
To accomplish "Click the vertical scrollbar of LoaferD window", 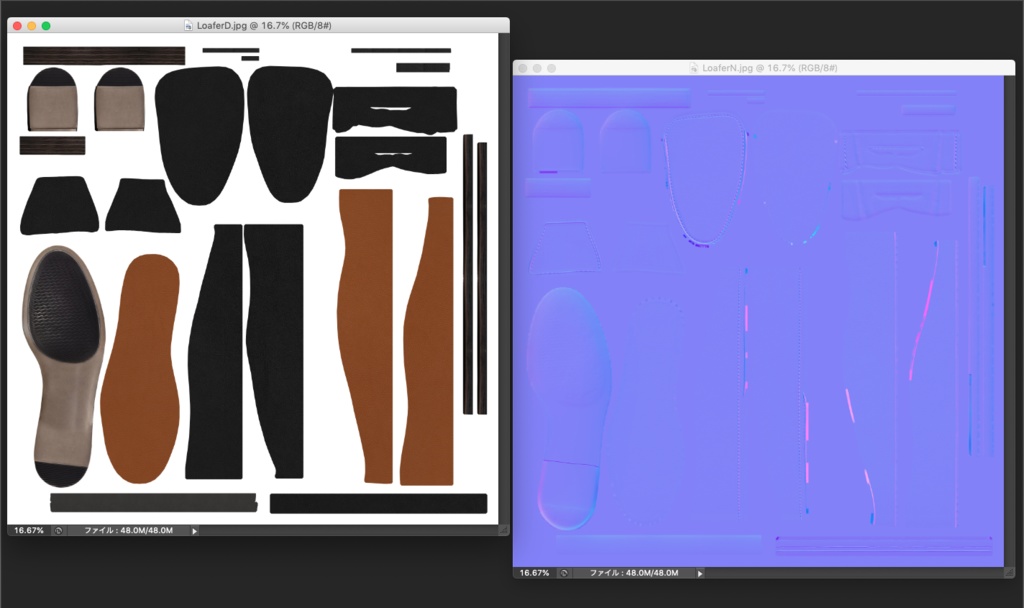I will 504,279.
